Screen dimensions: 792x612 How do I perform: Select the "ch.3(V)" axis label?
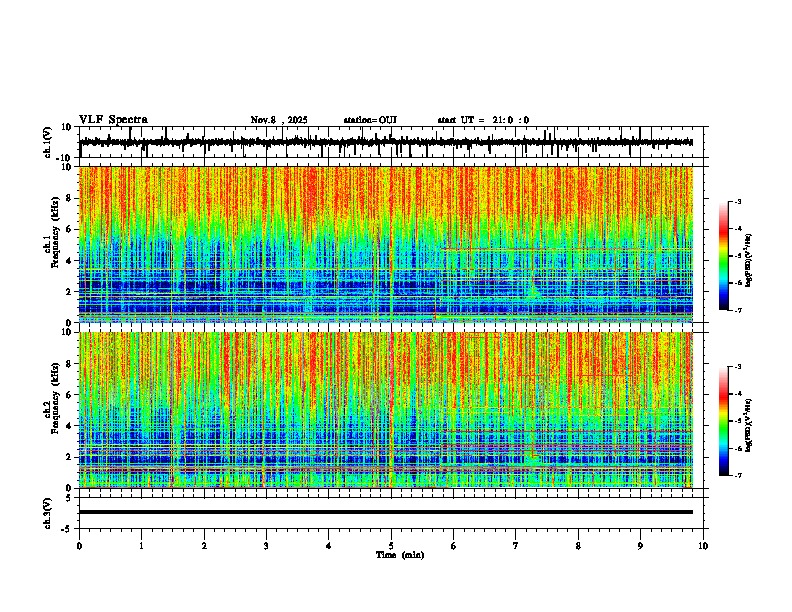(x=48, y=513)
